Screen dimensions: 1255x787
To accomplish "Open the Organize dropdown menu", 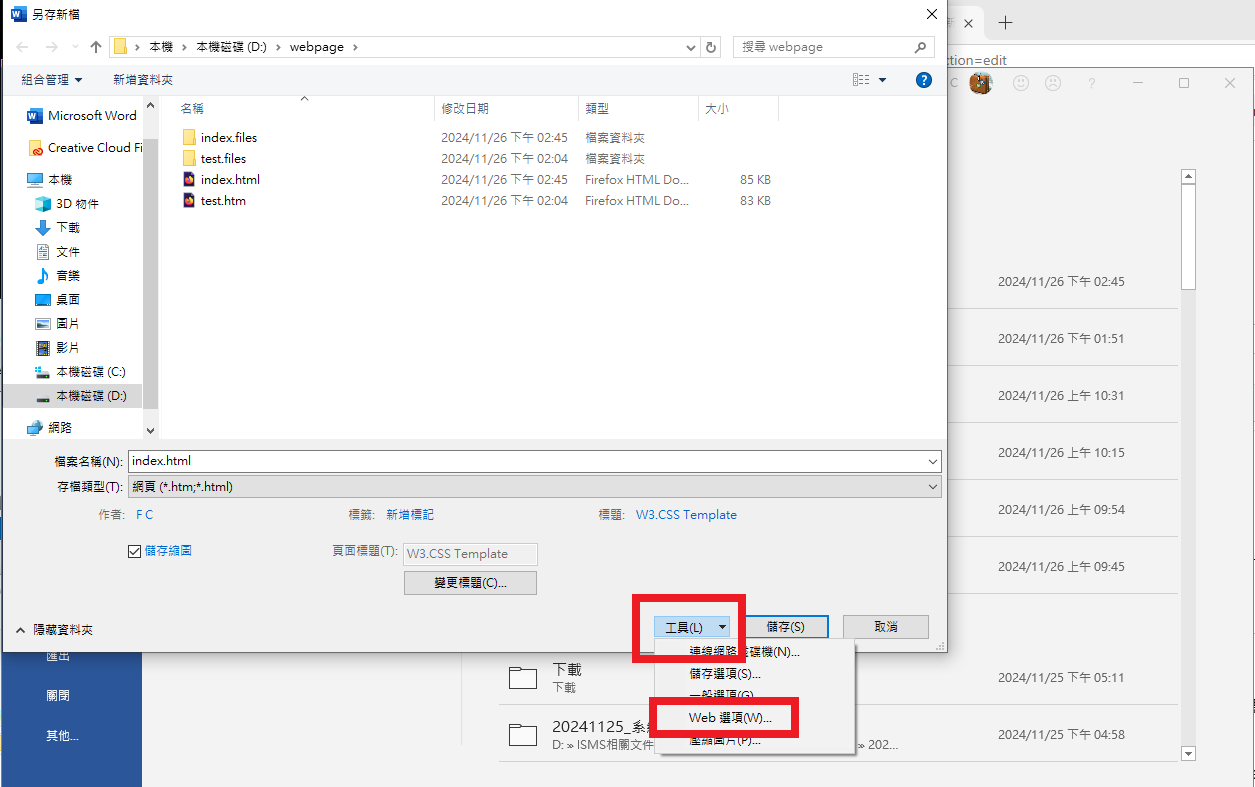I will [52, 80].
